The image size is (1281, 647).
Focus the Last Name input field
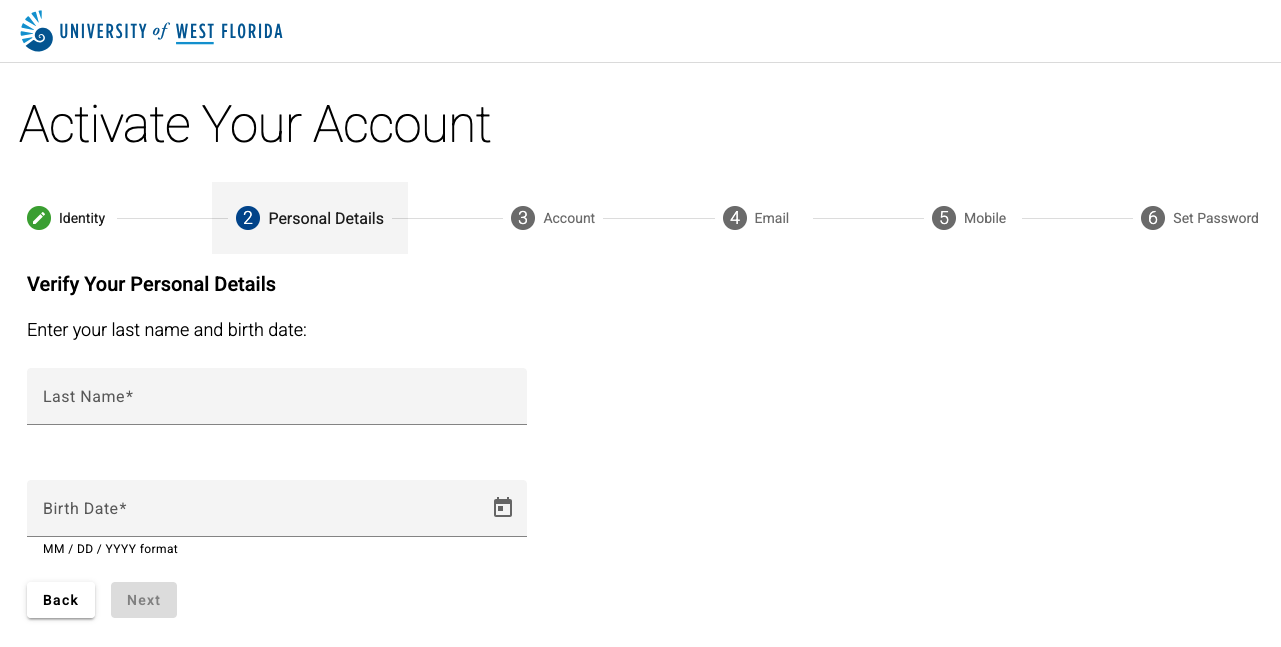pos(277,396)
